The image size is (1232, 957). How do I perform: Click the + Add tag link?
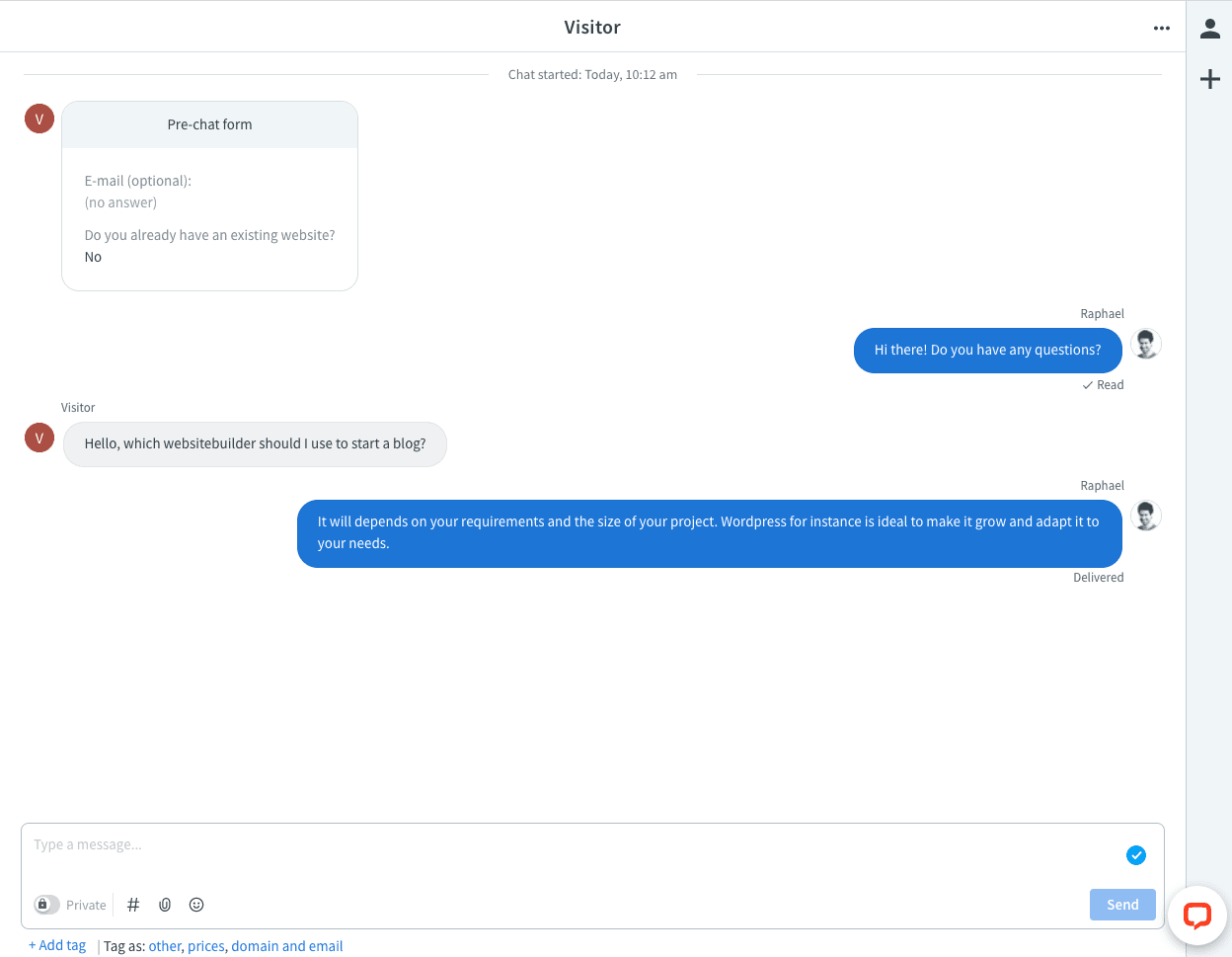[x=57, y=945]
